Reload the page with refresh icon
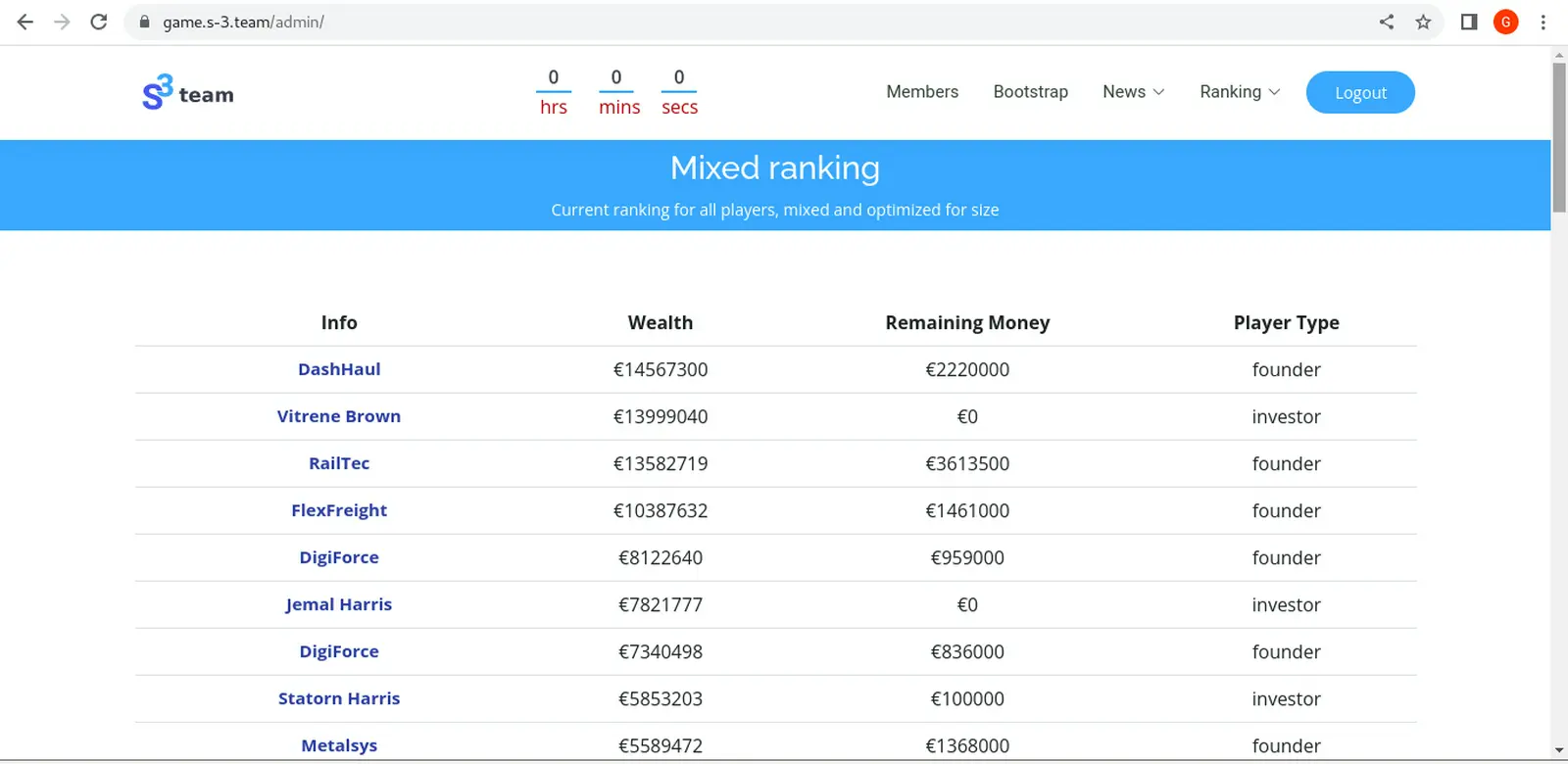 click(99, 22)
